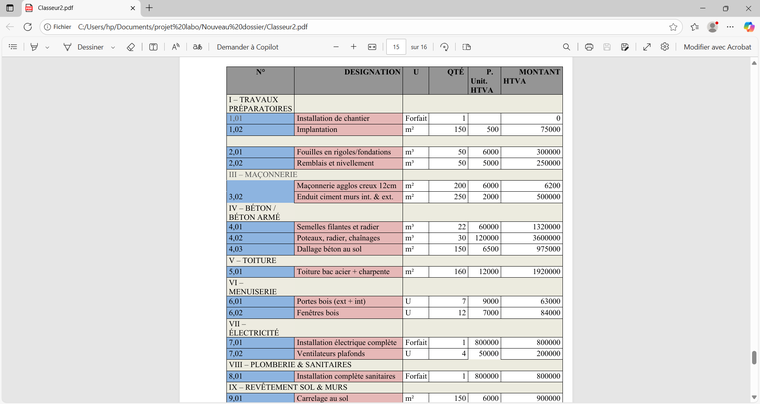The height and width of the screenshot is (404, 760).
Task: Enter full screen mode
Action: pyautogui.click(x=647, y=47)
